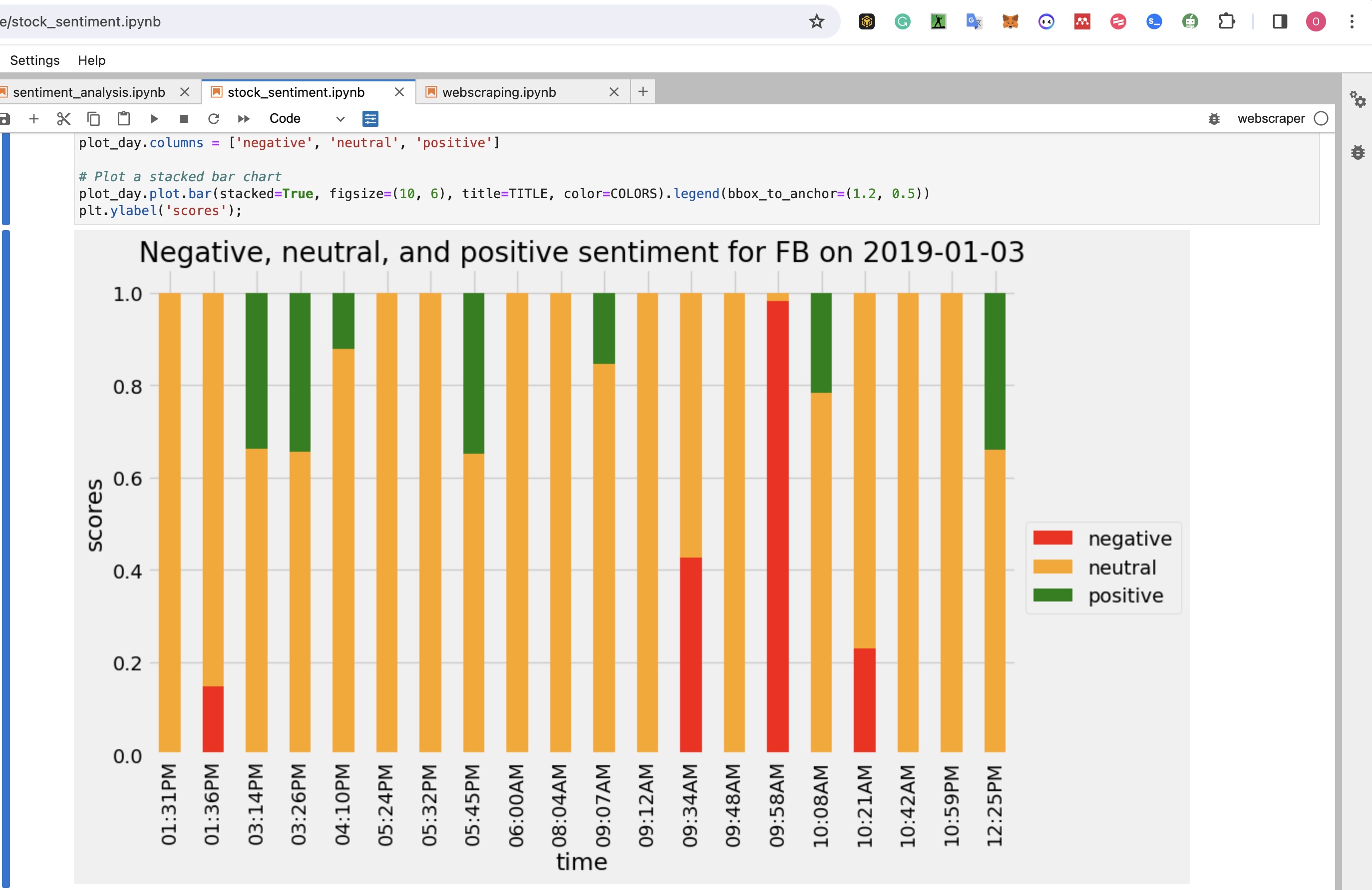Switch to webscraping.ipynb tab
Screen dimensions: 1372x890
499,92
